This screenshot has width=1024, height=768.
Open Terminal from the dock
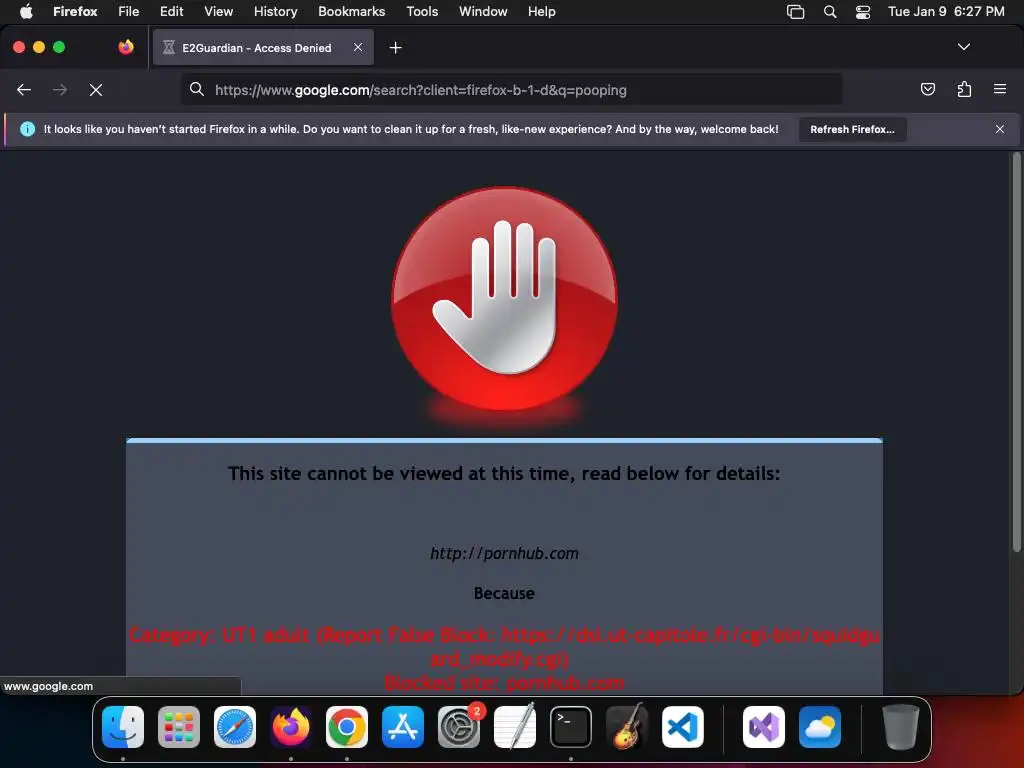[571, 727]
